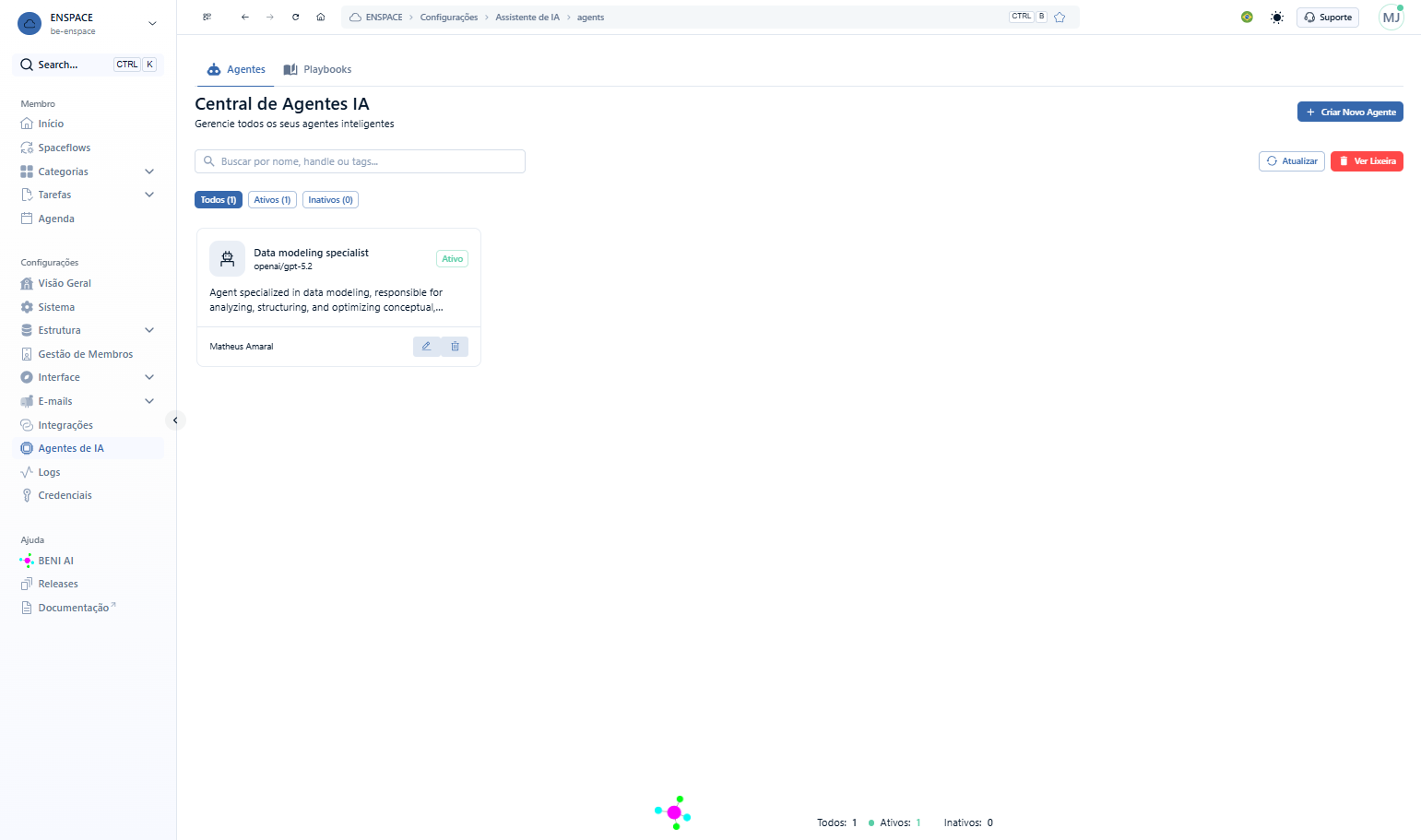Click the home icon in top bar
Image resolution: width=1421 pixels, height=840 pixels.
coord(321,18)
